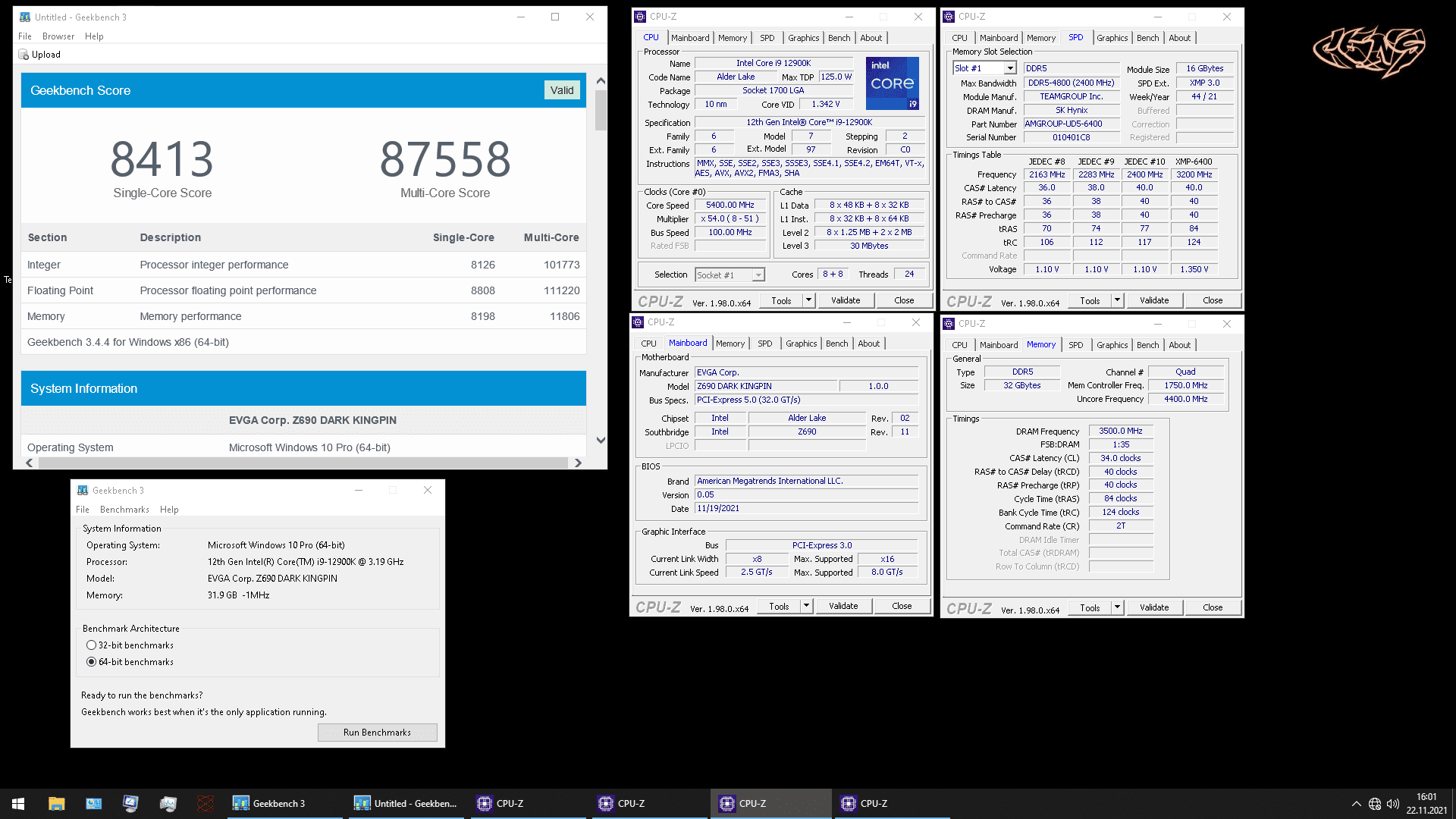Open Help menu in Geekbench 3 window
Image resolution: width=1456 pixels, height=819 pixels.
(169, 510)
